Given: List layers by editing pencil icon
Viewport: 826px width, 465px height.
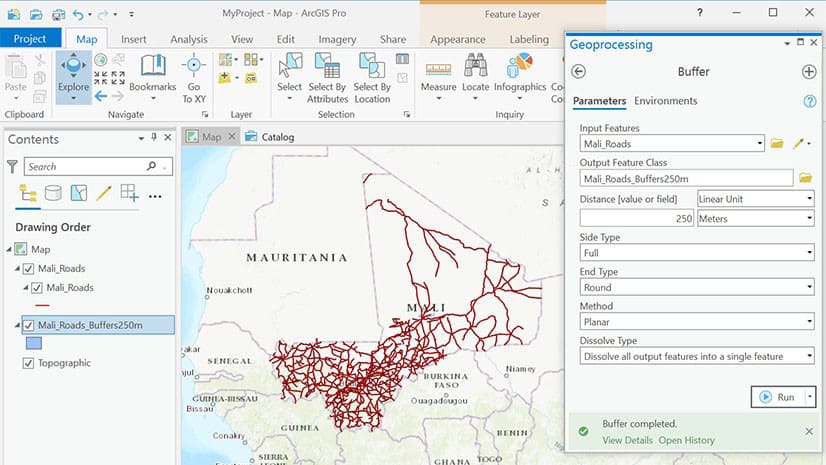Looking at the screenshot, I should [x=104, y=193].
